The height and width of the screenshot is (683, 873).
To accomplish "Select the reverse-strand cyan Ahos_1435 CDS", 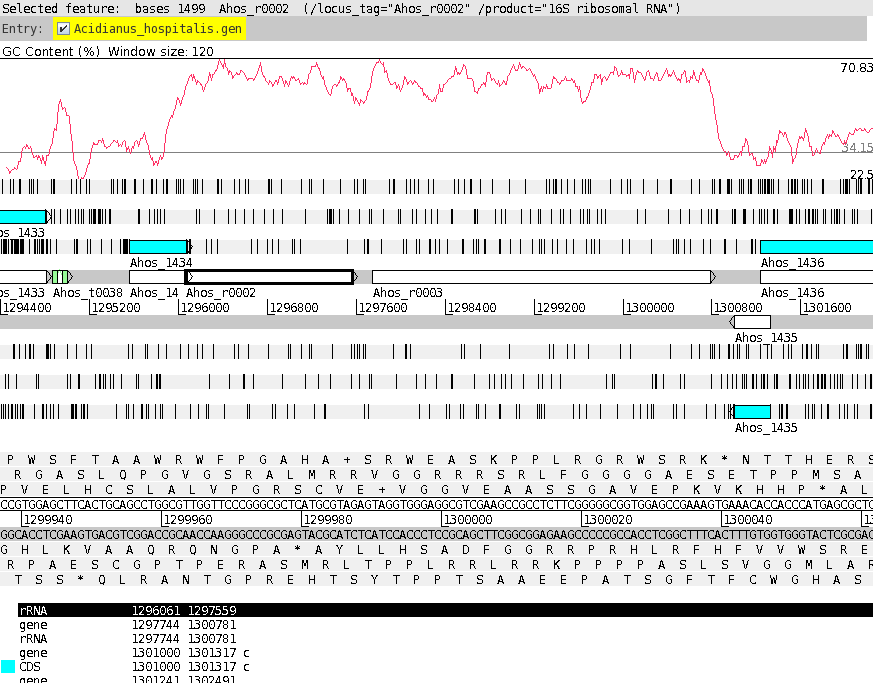I will (x=752, y=412).
